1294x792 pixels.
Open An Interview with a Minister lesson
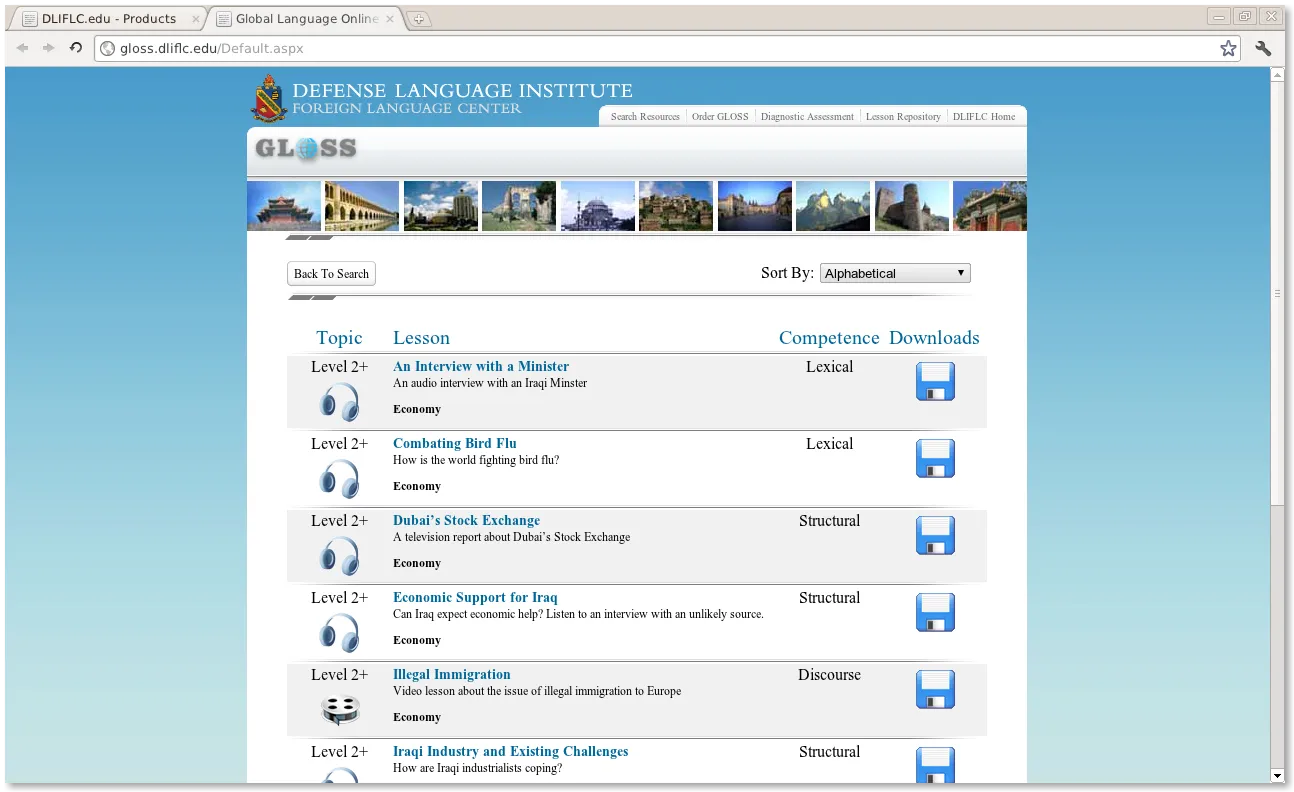(x=481, y=367)
